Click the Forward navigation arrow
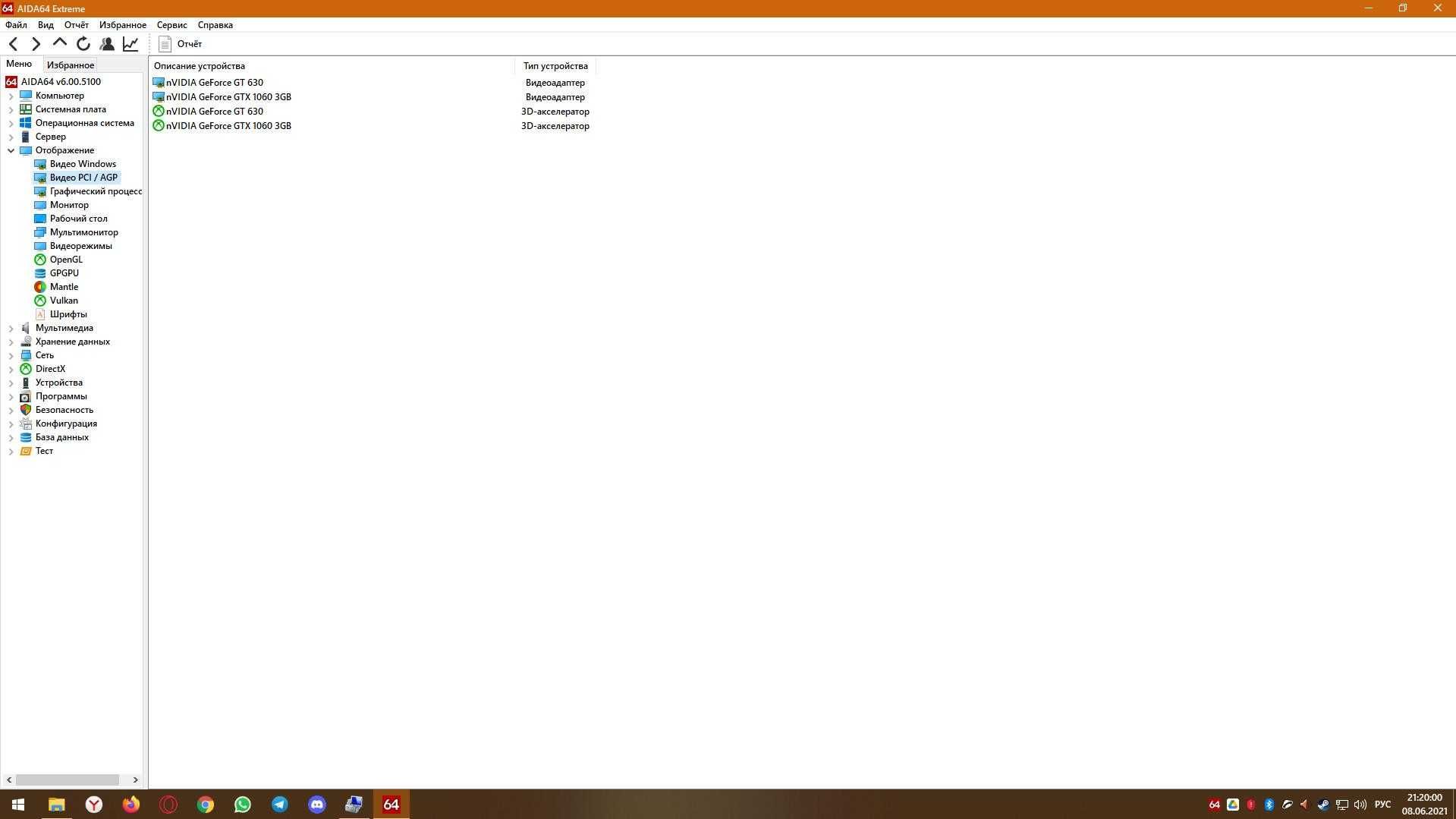Image resolution: width=1456 pixels, height=819 pixels. tap(36, 44)
